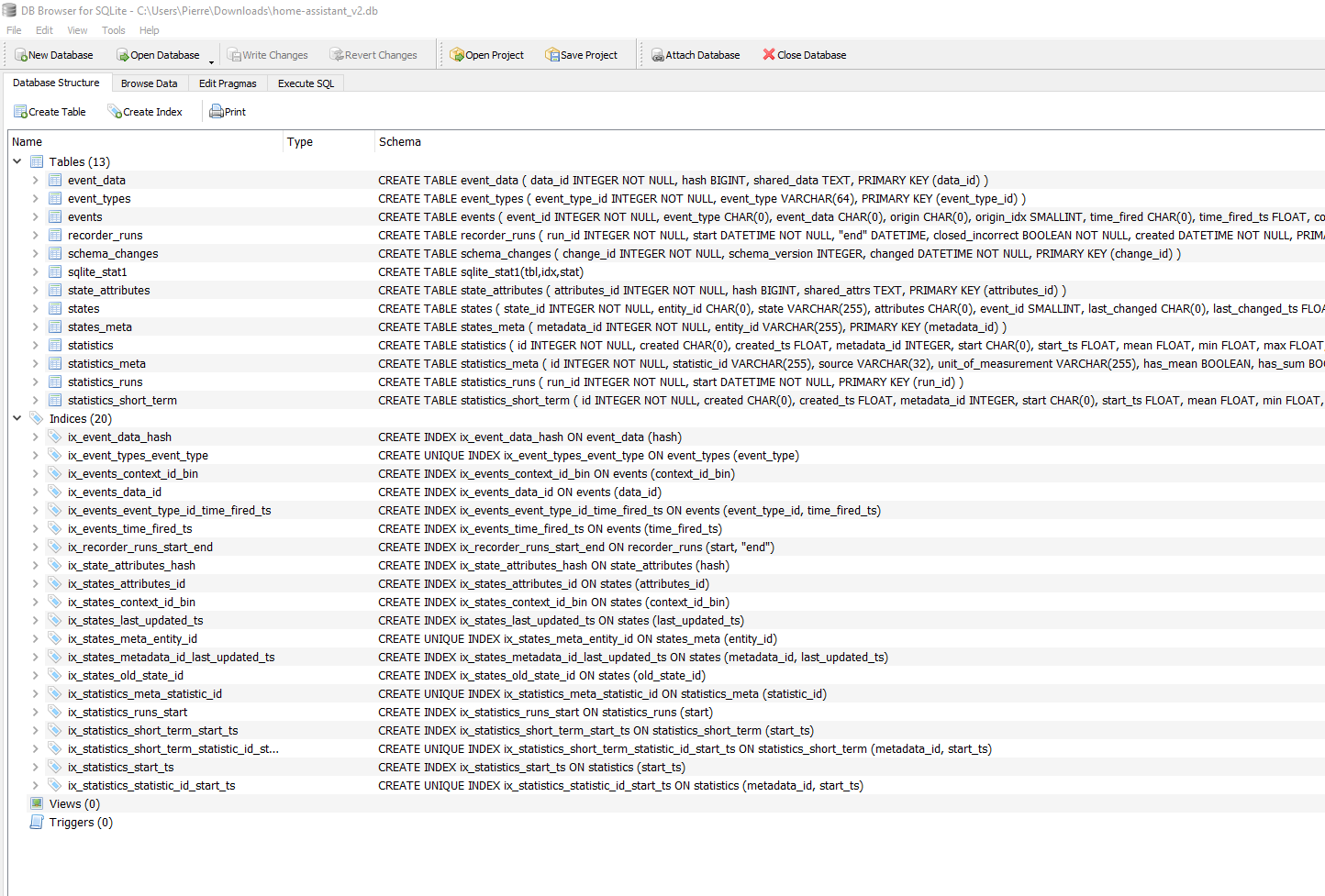Select the recorder_runs table icon
Image resolution: width=1325 pixels, height=896 pixels.
(55, 235)
